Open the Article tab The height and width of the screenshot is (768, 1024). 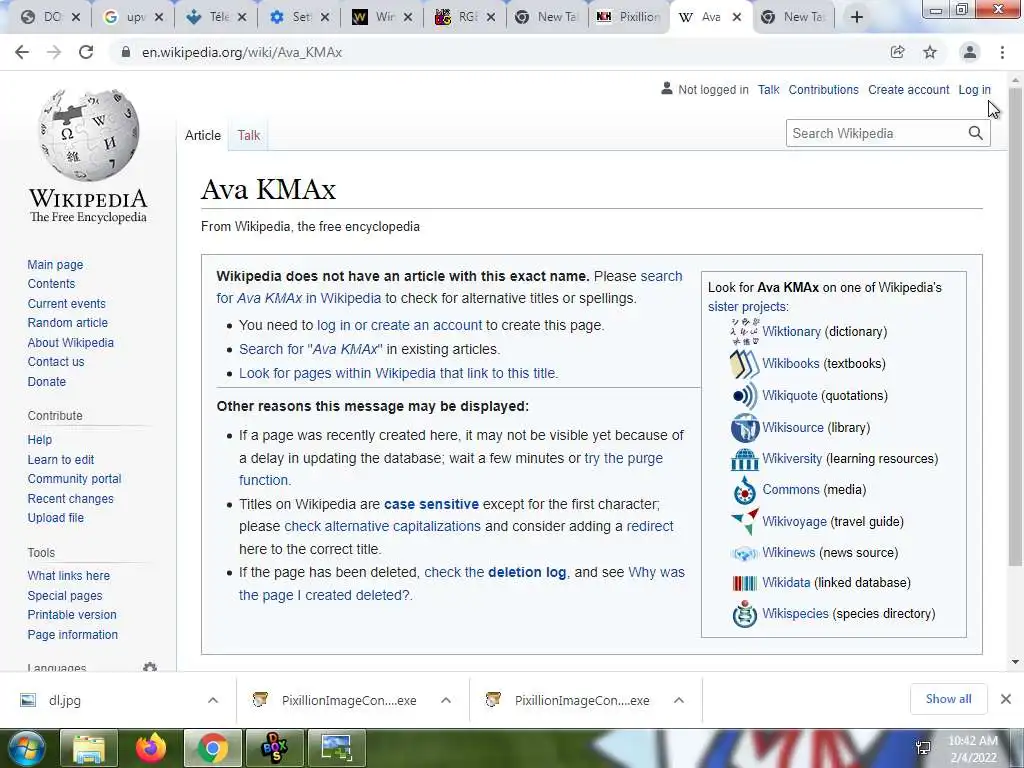coord(202,135)
